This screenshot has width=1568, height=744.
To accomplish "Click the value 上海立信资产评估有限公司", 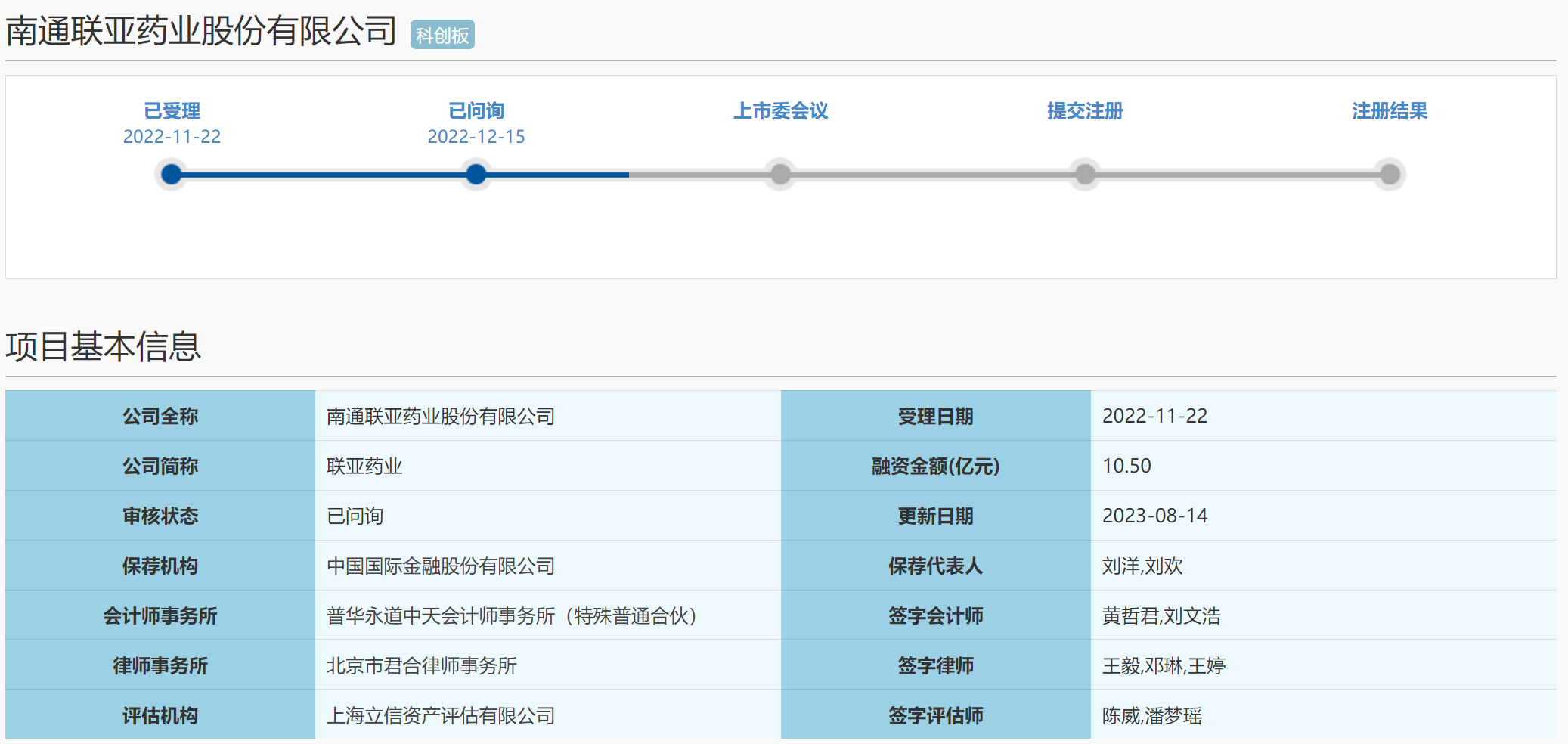I will coord(441,716).
